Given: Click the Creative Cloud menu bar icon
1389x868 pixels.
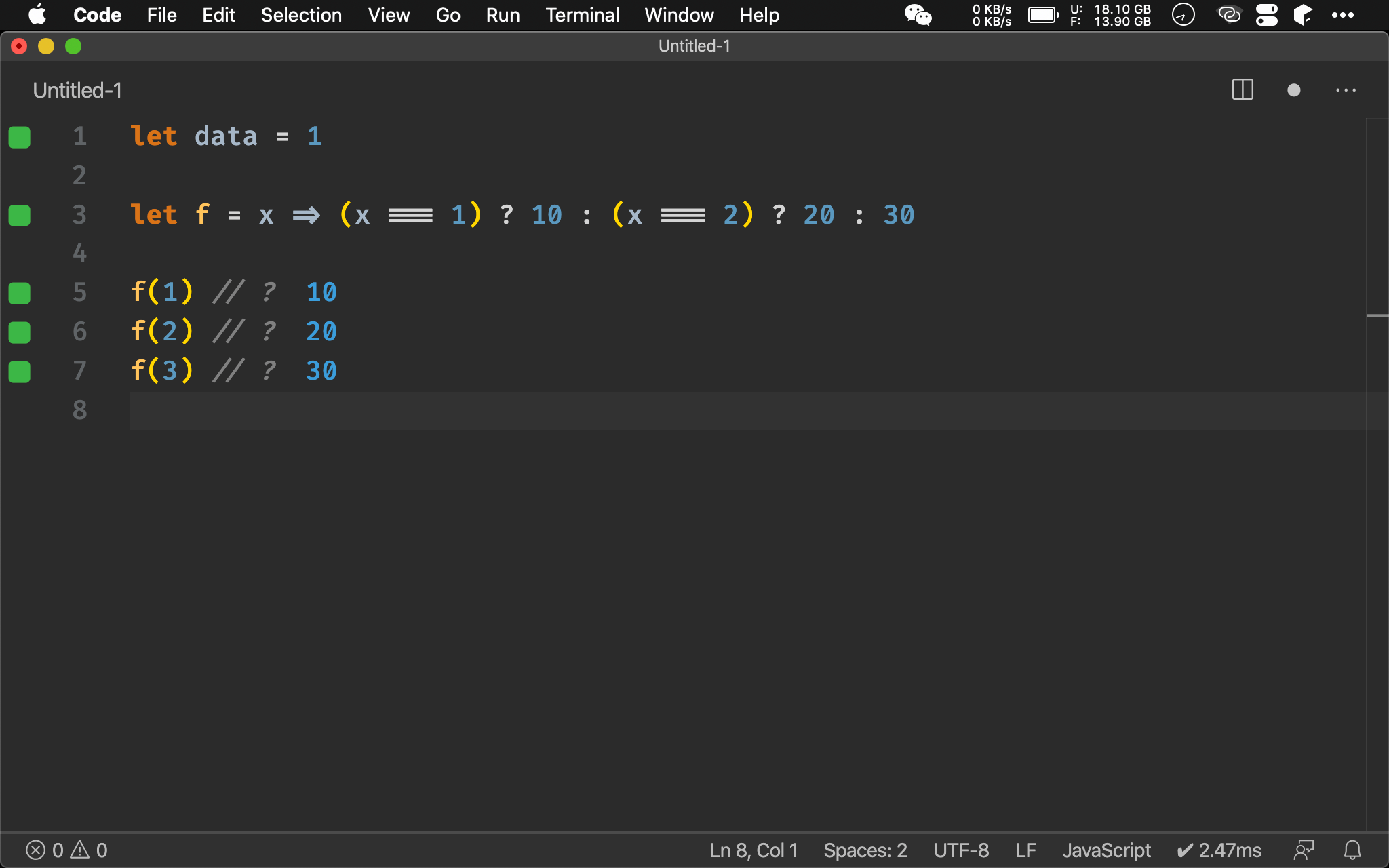Looking at the screenshot, I should 1229,14.
